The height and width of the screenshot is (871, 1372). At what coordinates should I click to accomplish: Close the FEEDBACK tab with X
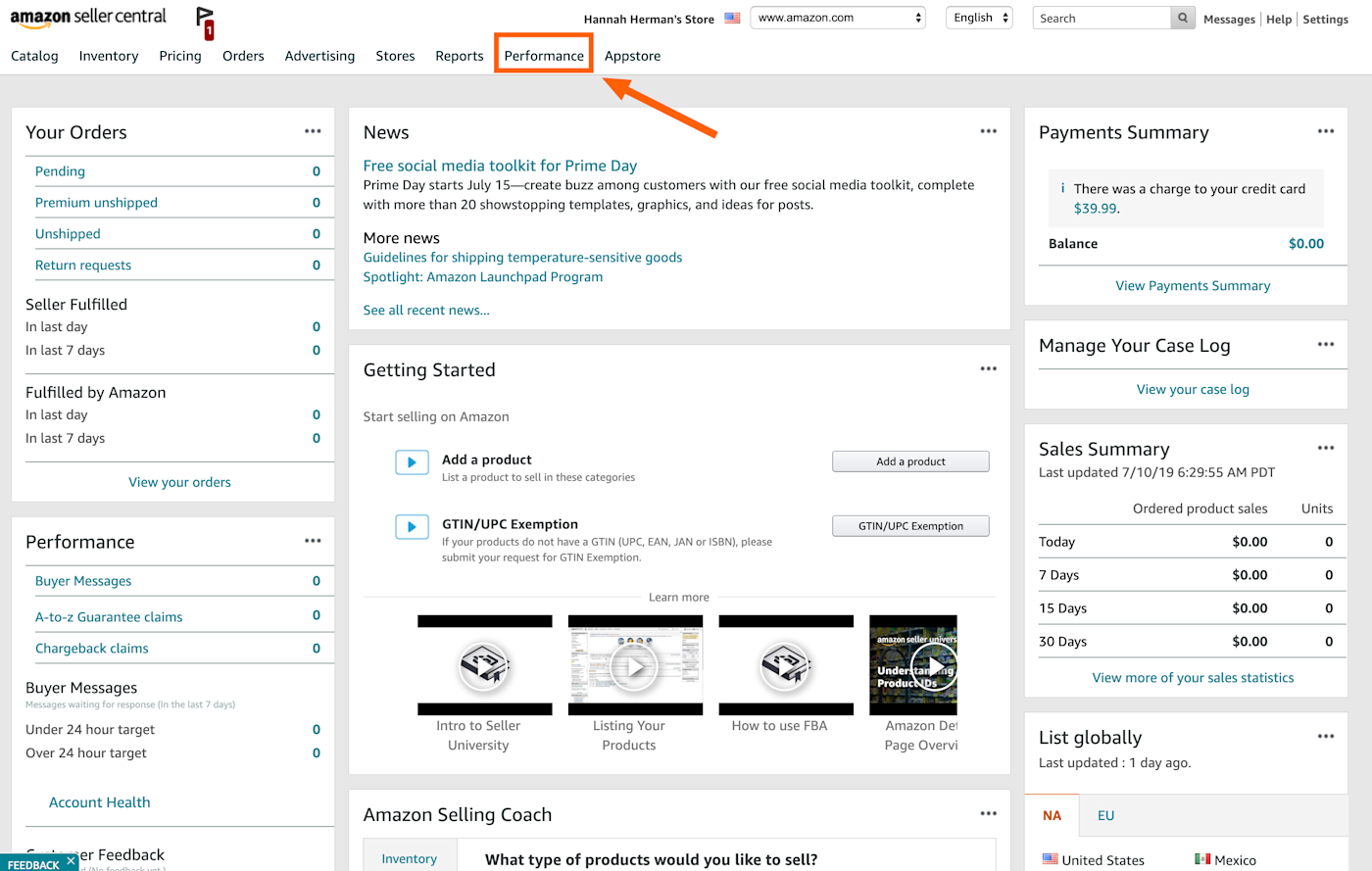tap(71, 862)
